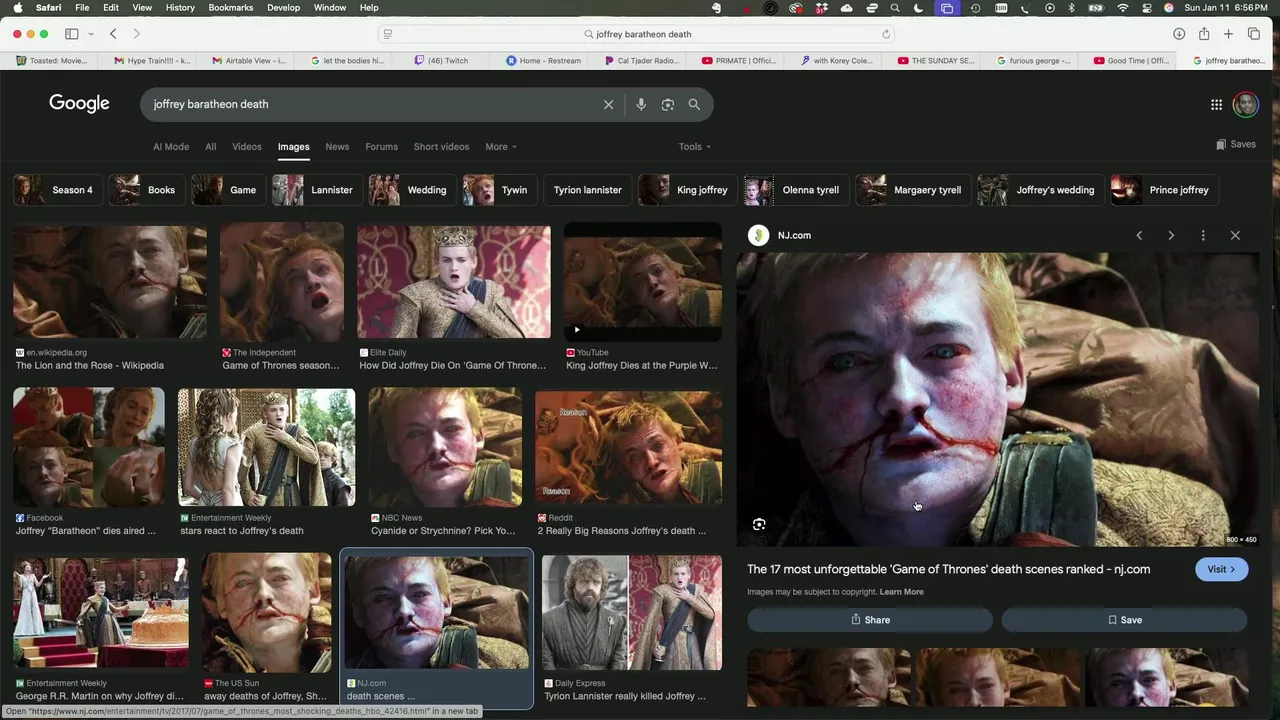Click the google search input field
The width and height of the screenshot is (1280, 720).
[370, 104]
